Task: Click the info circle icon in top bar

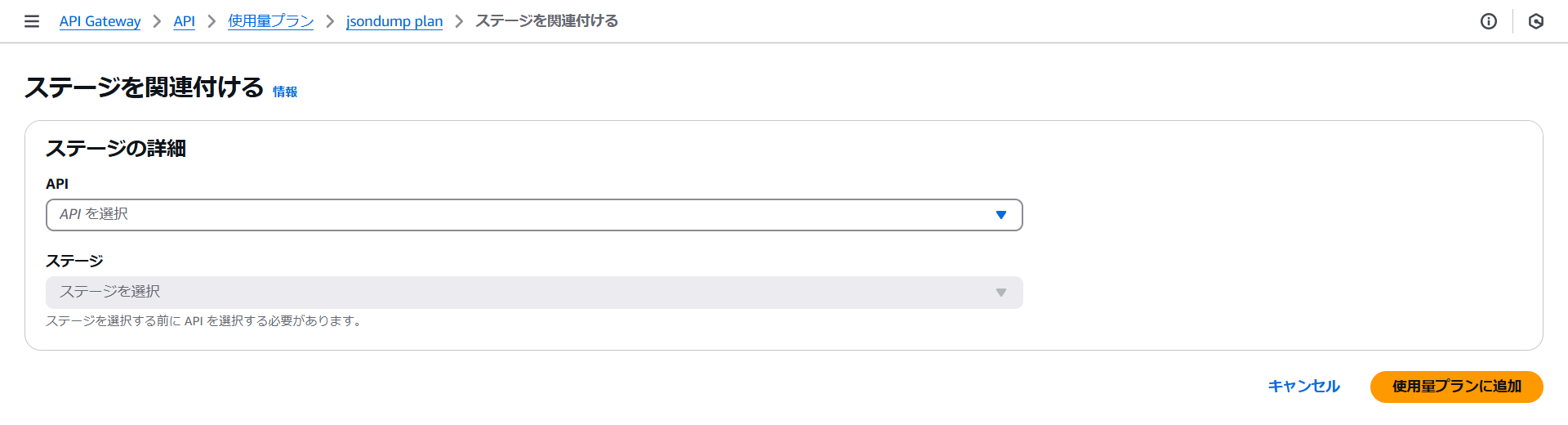Action: 1489,21
